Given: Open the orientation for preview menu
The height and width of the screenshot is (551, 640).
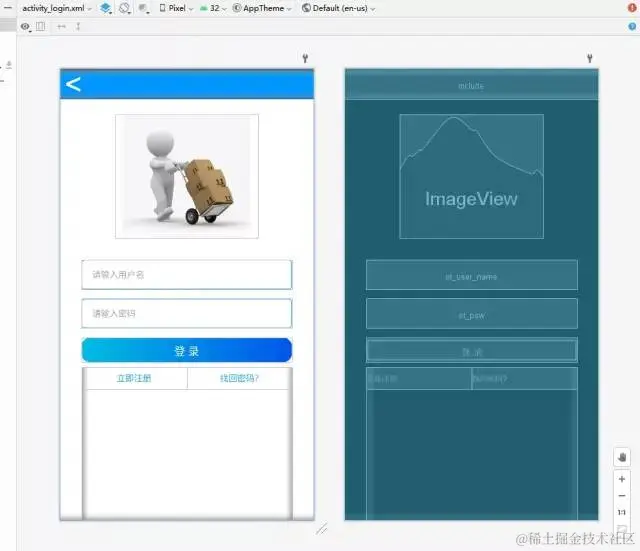Looking at the screenshot, I should point(125,8).
